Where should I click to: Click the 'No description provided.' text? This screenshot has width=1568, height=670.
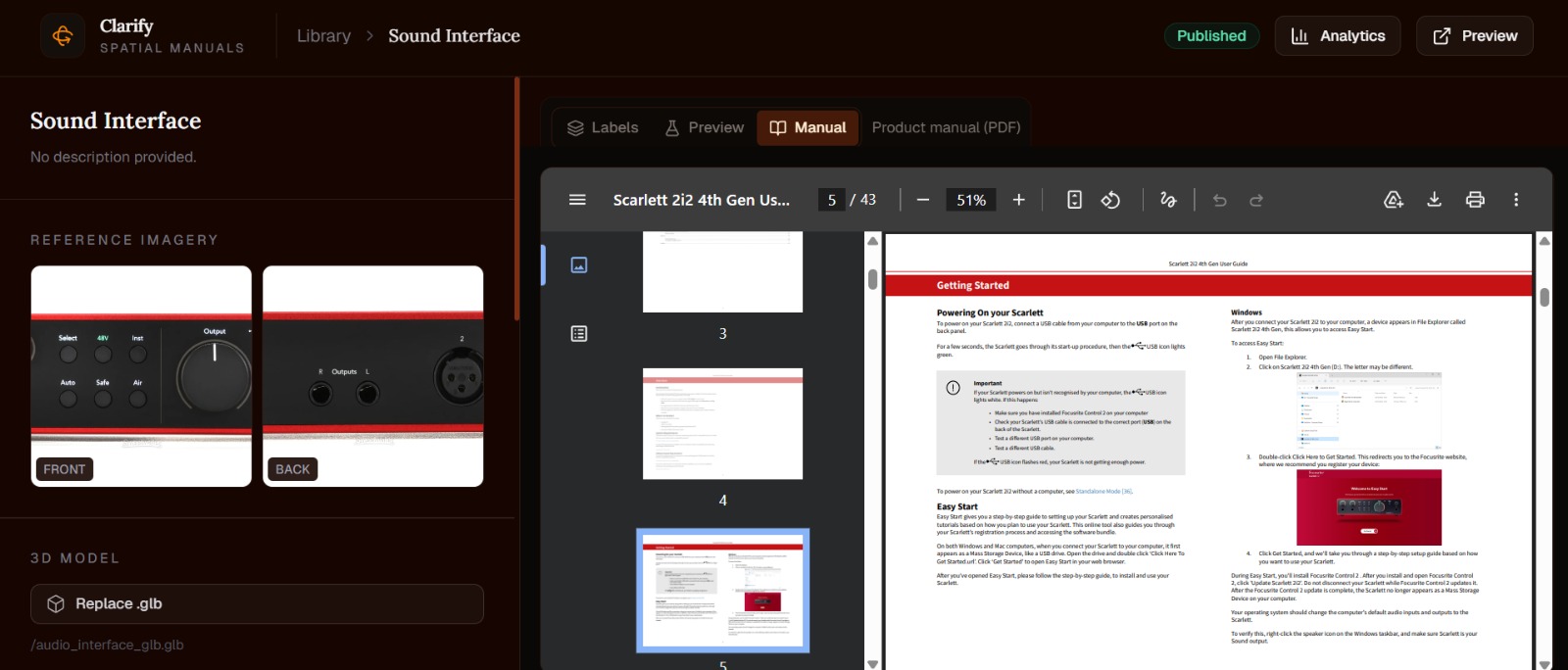coord(114,157)
